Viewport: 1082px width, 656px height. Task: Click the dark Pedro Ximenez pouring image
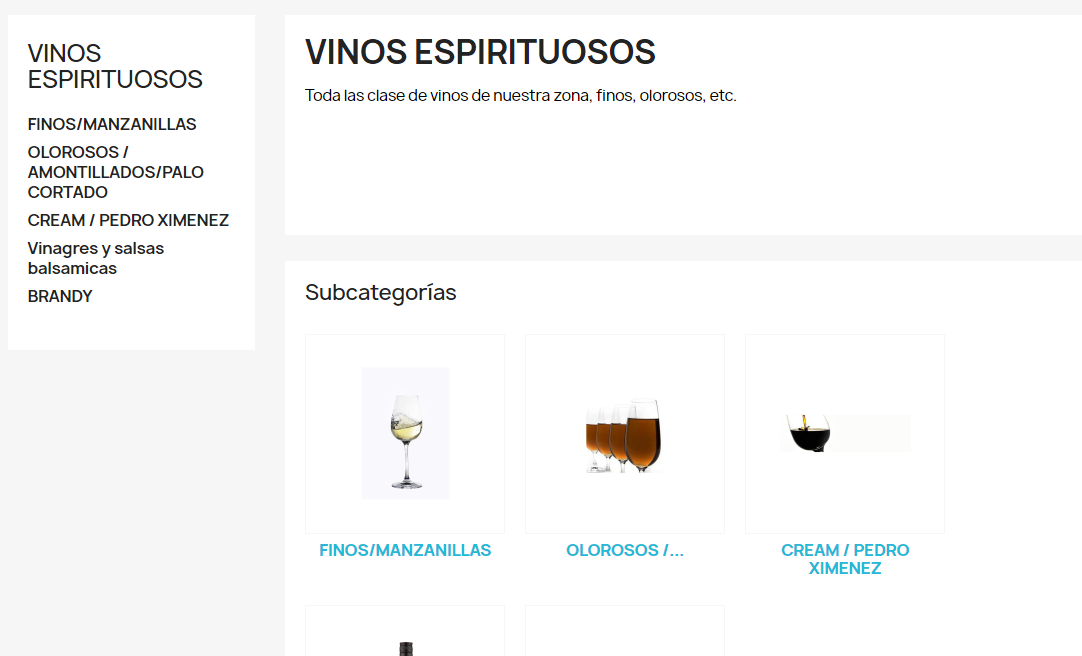(x=845, y=433)
